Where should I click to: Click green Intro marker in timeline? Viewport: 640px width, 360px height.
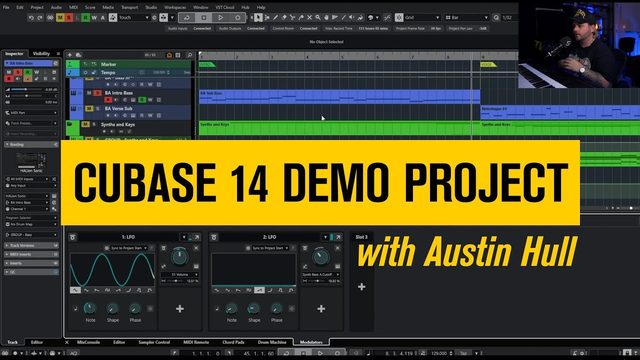(x=207, y=64)
